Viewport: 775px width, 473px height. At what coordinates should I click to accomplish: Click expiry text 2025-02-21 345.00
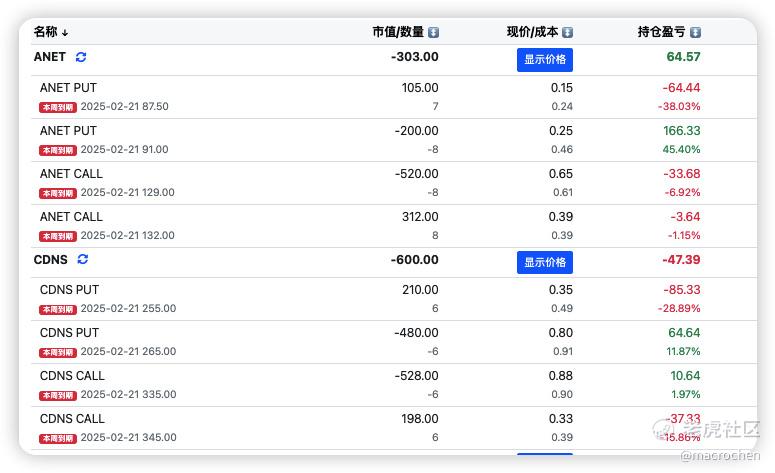coord(129,437)
